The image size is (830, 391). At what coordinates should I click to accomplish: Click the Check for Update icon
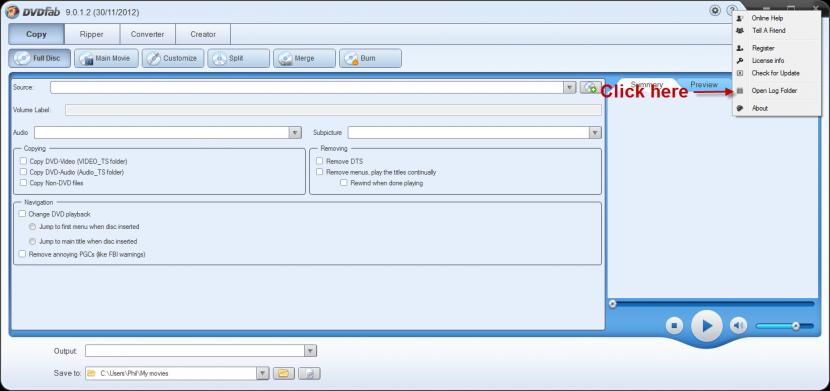740,73
